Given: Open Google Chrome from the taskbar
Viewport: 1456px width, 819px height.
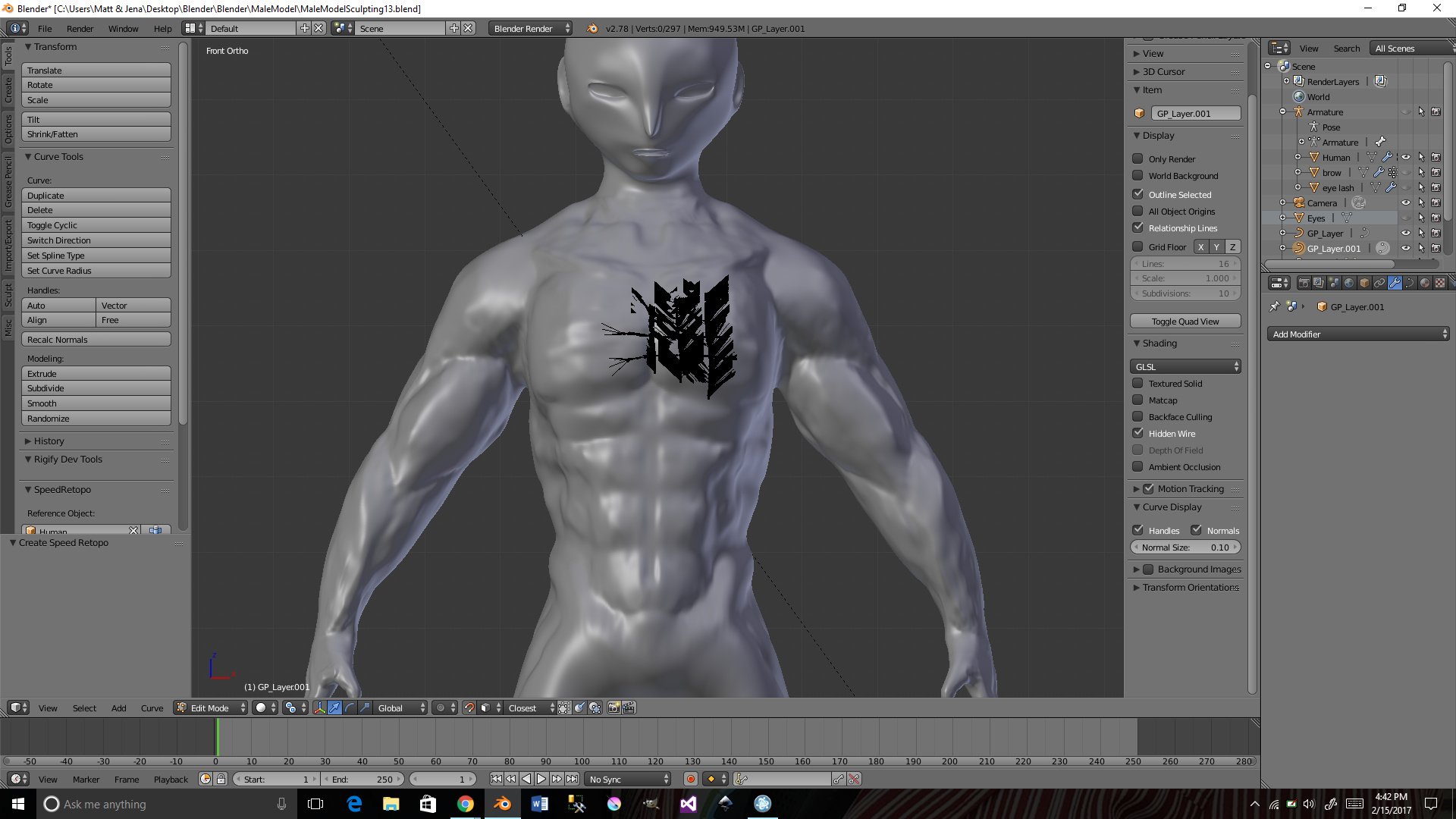Looking at the screenshot, I should tap(466, 804).
